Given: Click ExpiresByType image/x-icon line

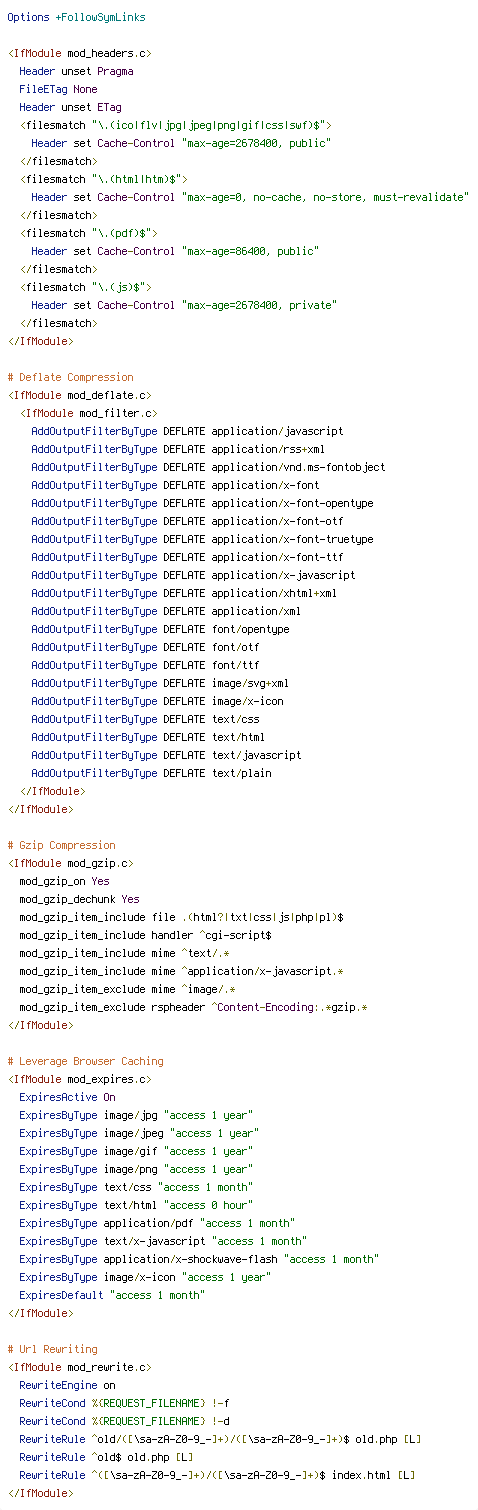Looking at the screenshot, I should click(x=145, y=1278).
